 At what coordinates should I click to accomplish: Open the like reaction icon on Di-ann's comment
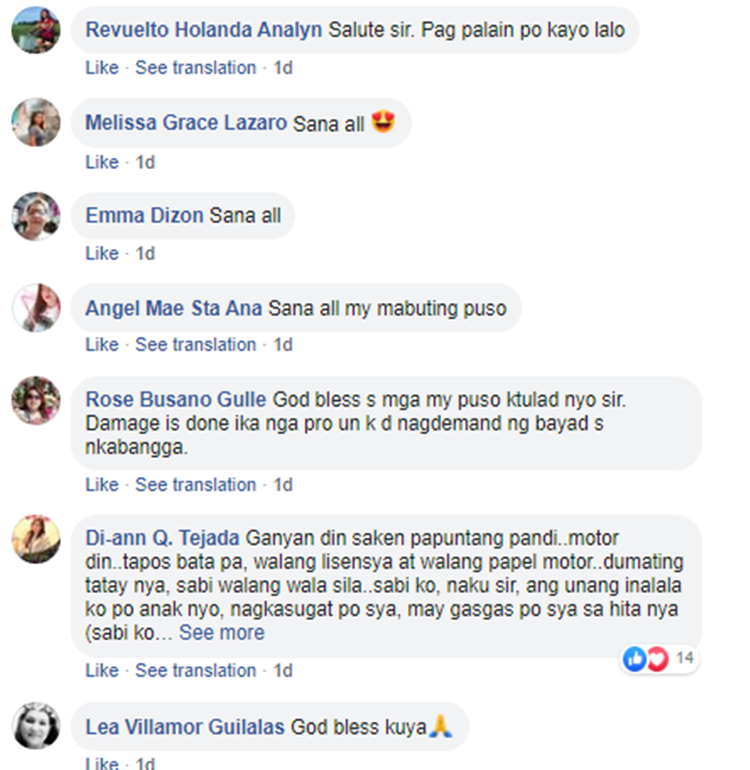click(x=634, y=659)
